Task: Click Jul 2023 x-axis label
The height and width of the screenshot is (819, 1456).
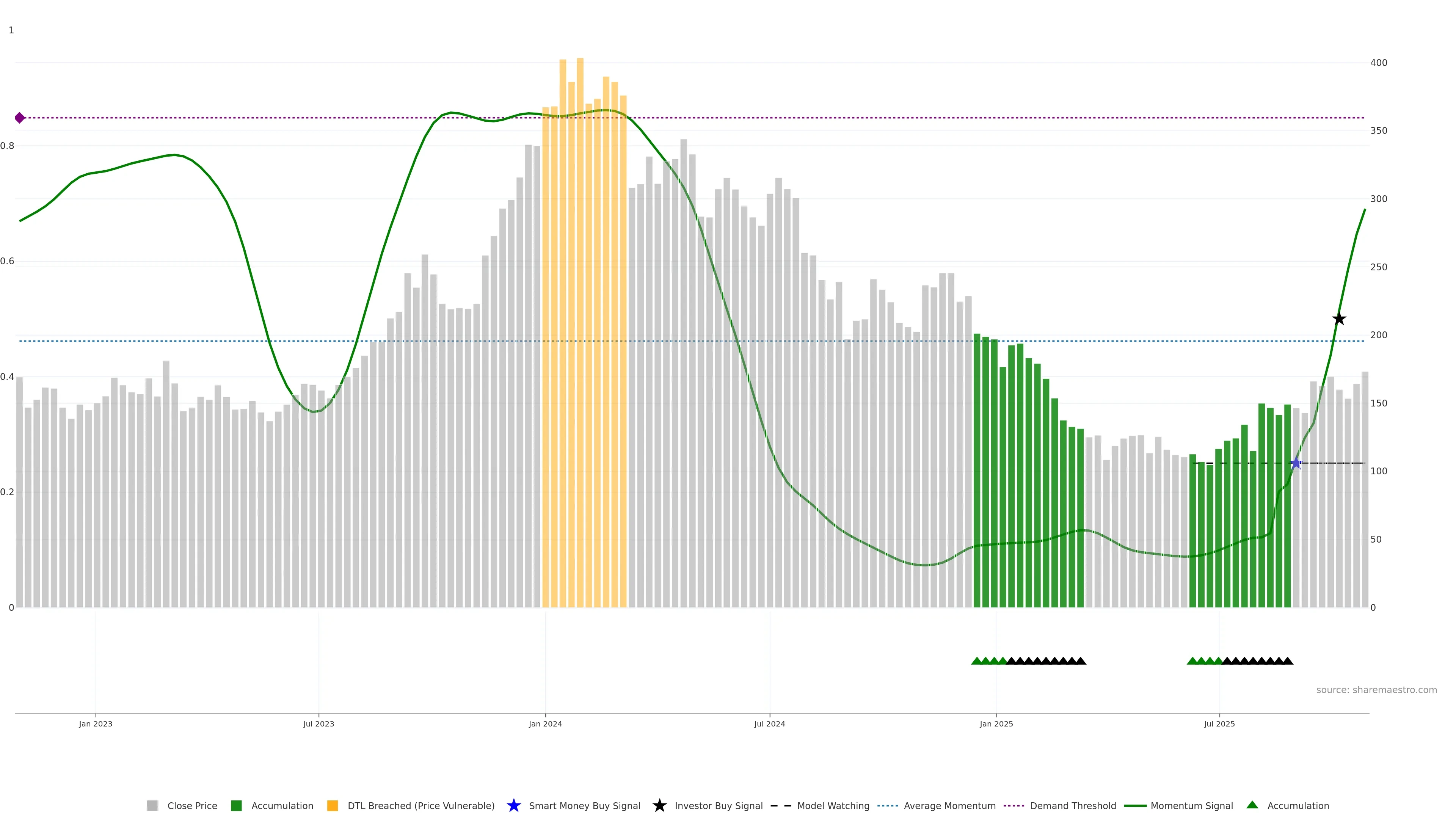Action: point(318,724)
